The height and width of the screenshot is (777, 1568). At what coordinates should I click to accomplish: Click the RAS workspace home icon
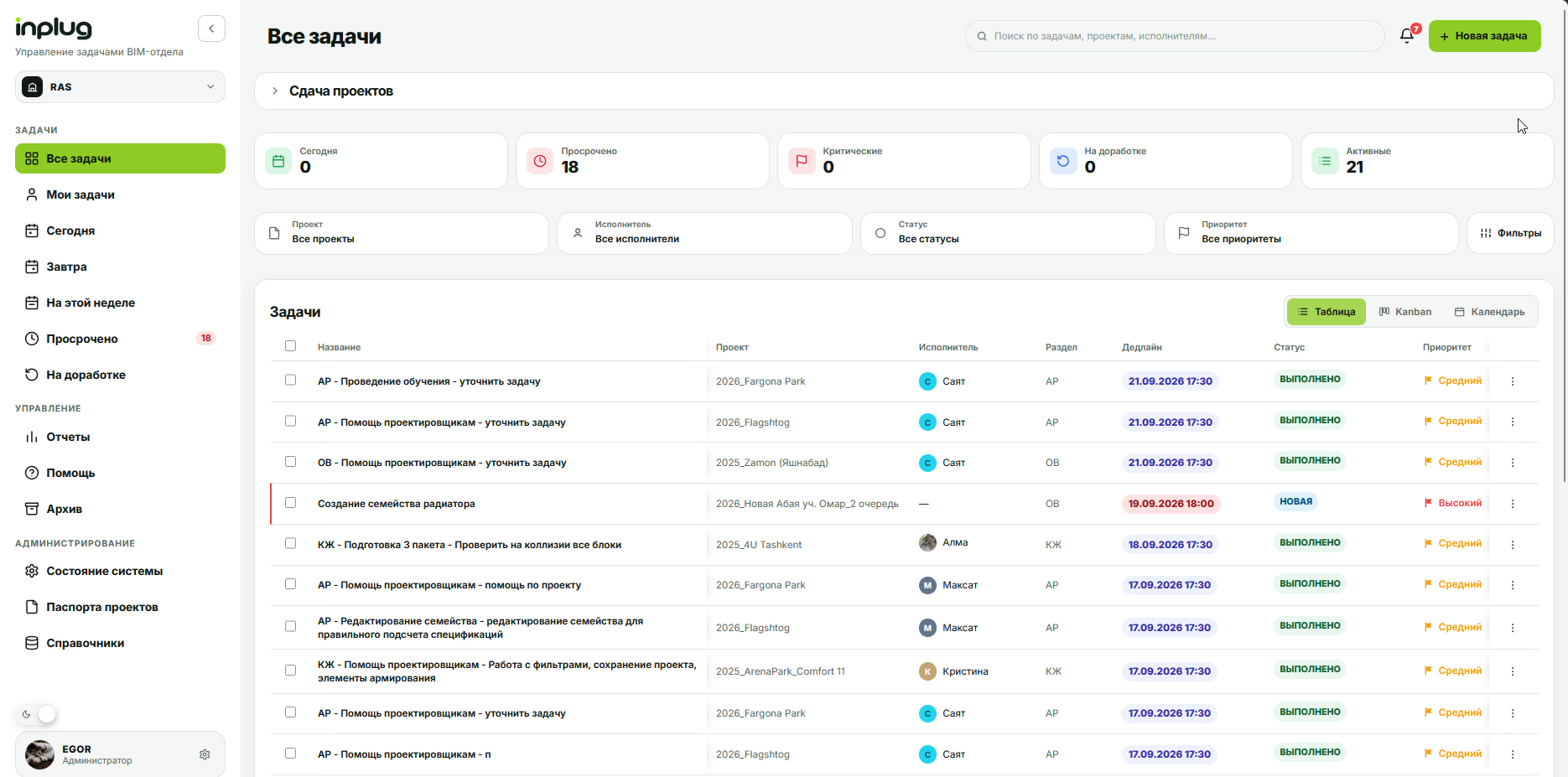[33, 87]
